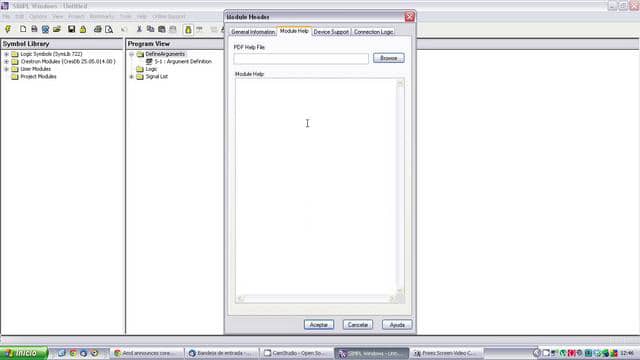This screenshot has width=640, height=360.
Task: Switch to the Connection Logic tab
Action: tap(373, 32)
